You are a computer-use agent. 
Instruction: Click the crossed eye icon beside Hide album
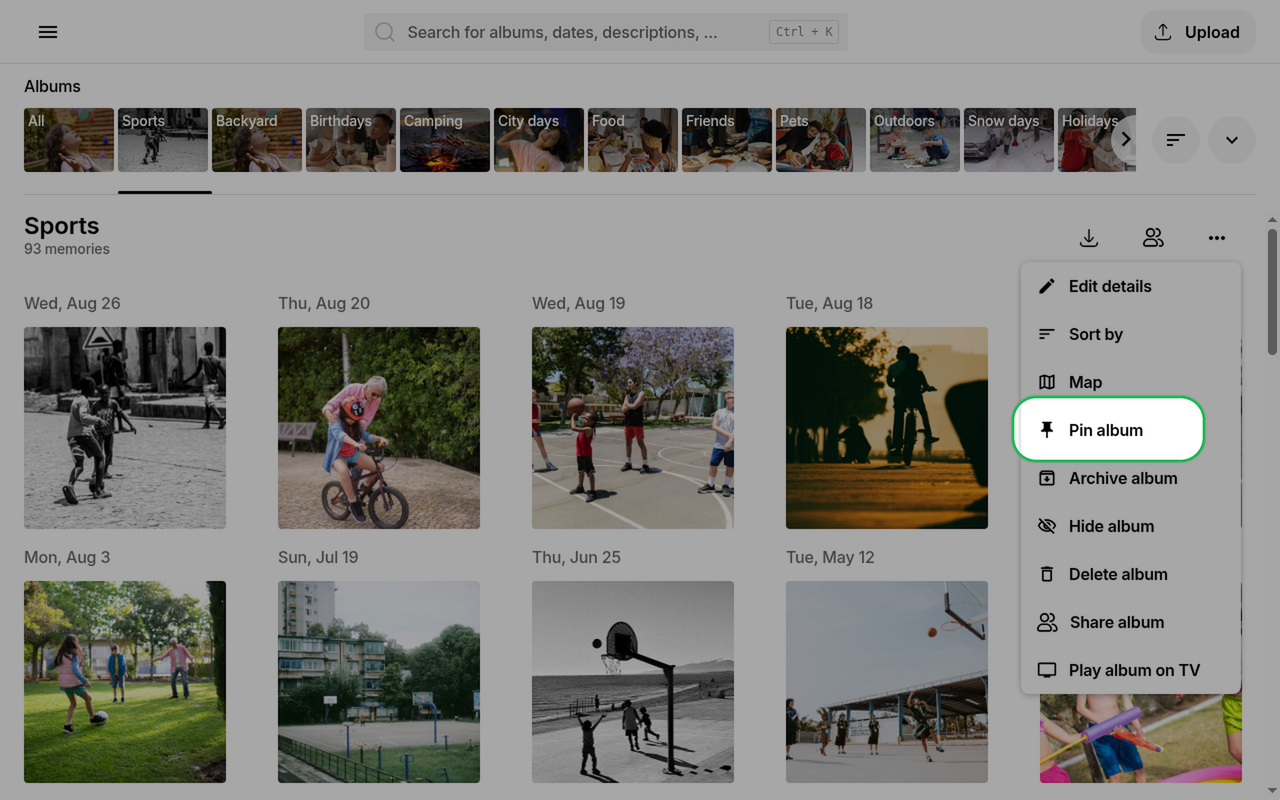pos(1047,526)
